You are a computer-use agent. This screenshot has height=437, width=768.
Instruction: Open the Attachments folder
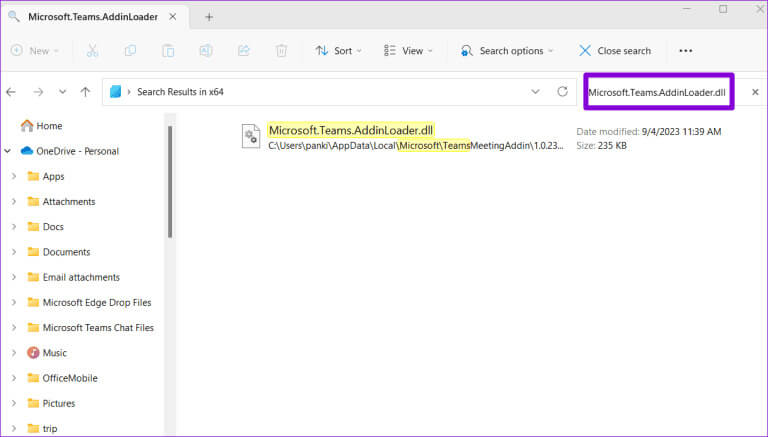tap(61, 201)
